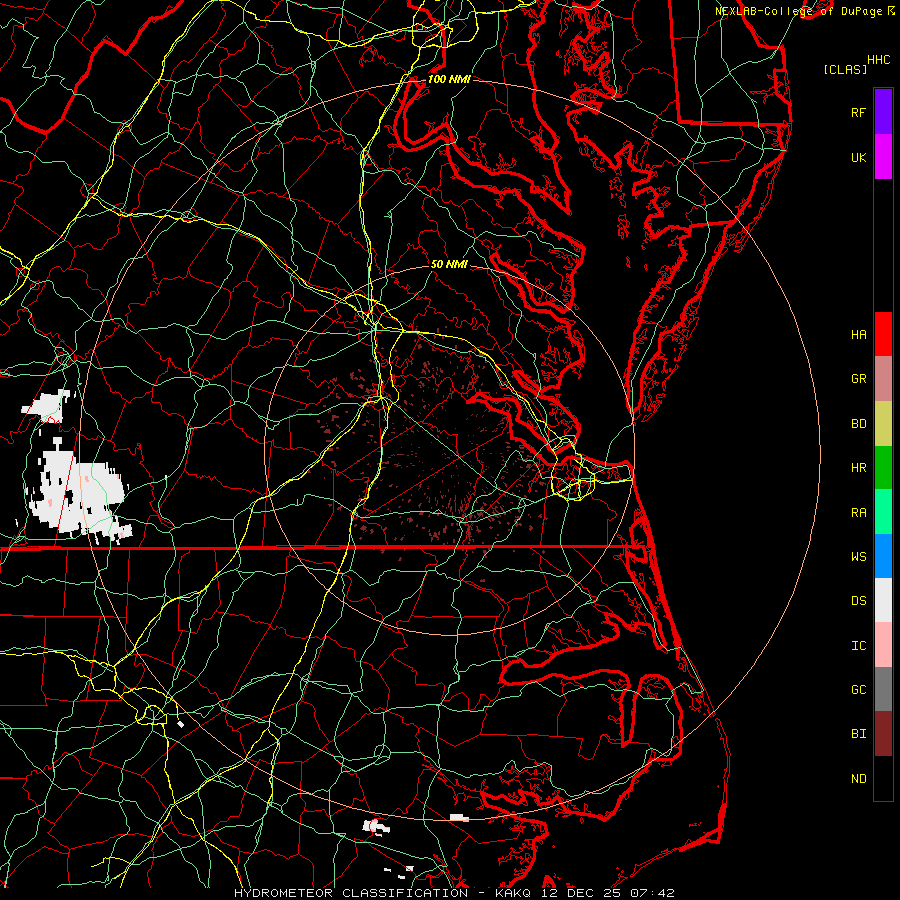900x900 pixels.
Task: Click the RA legend label
Action: (x=858, y=512)
